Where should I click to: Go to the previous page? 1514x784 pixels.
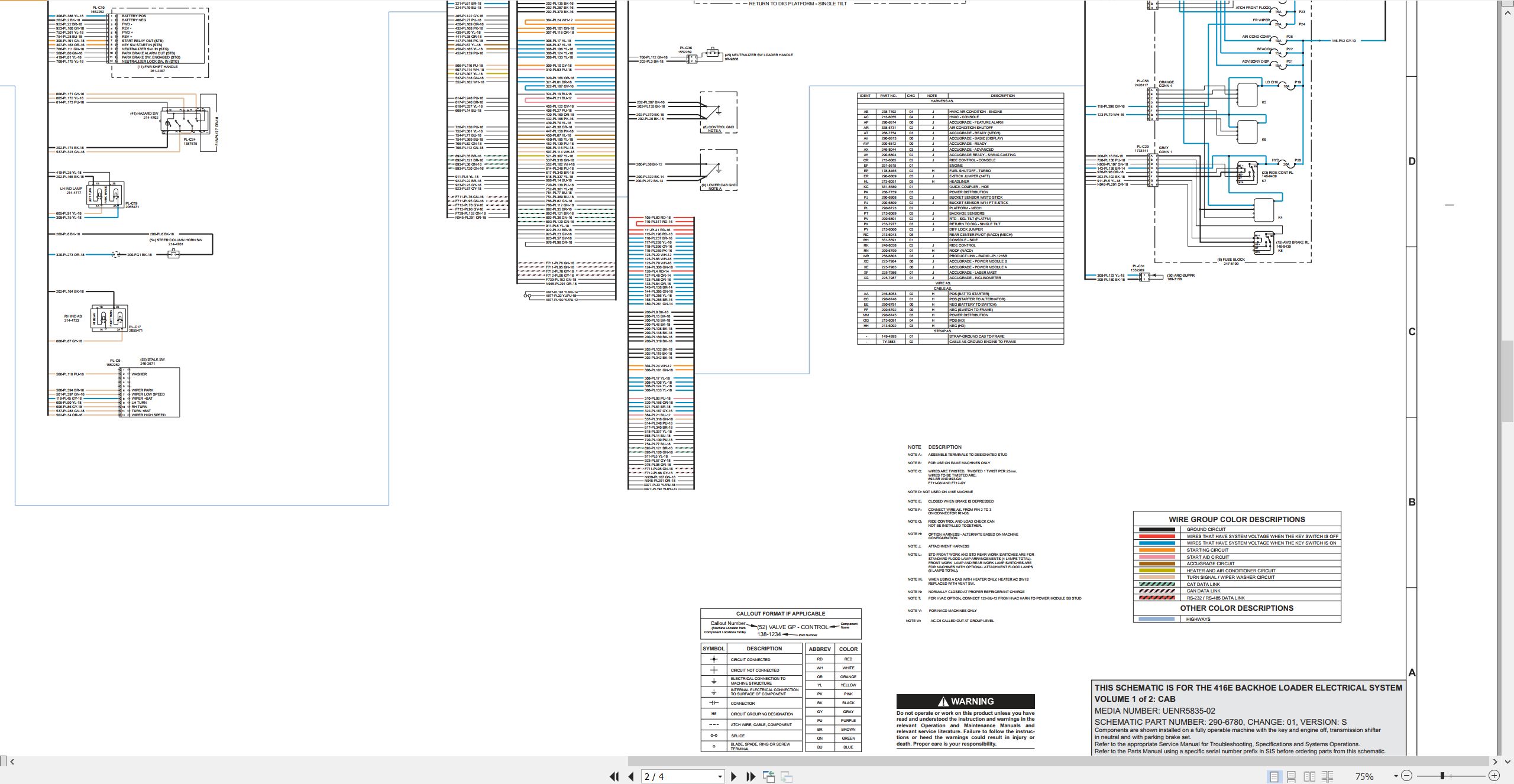pos(631,776)
